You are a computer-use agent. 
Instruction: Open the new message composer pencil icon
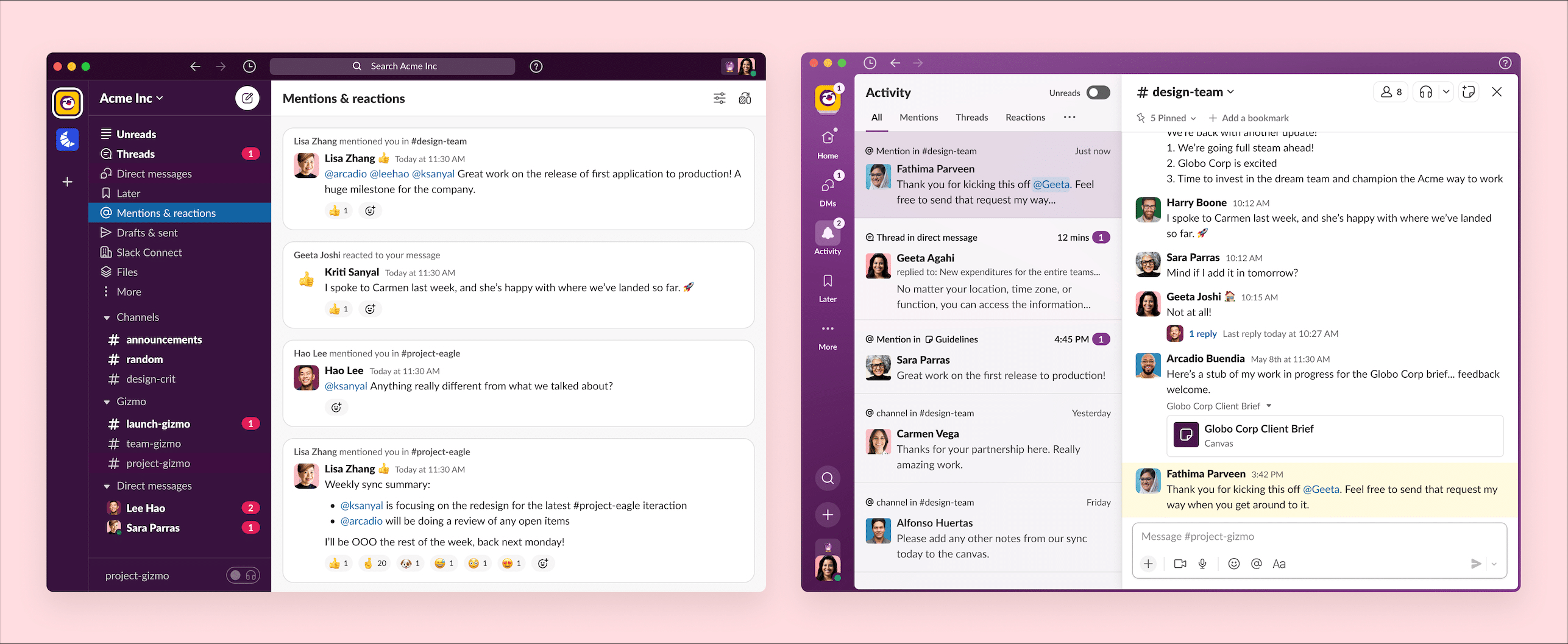coord(247,97)
